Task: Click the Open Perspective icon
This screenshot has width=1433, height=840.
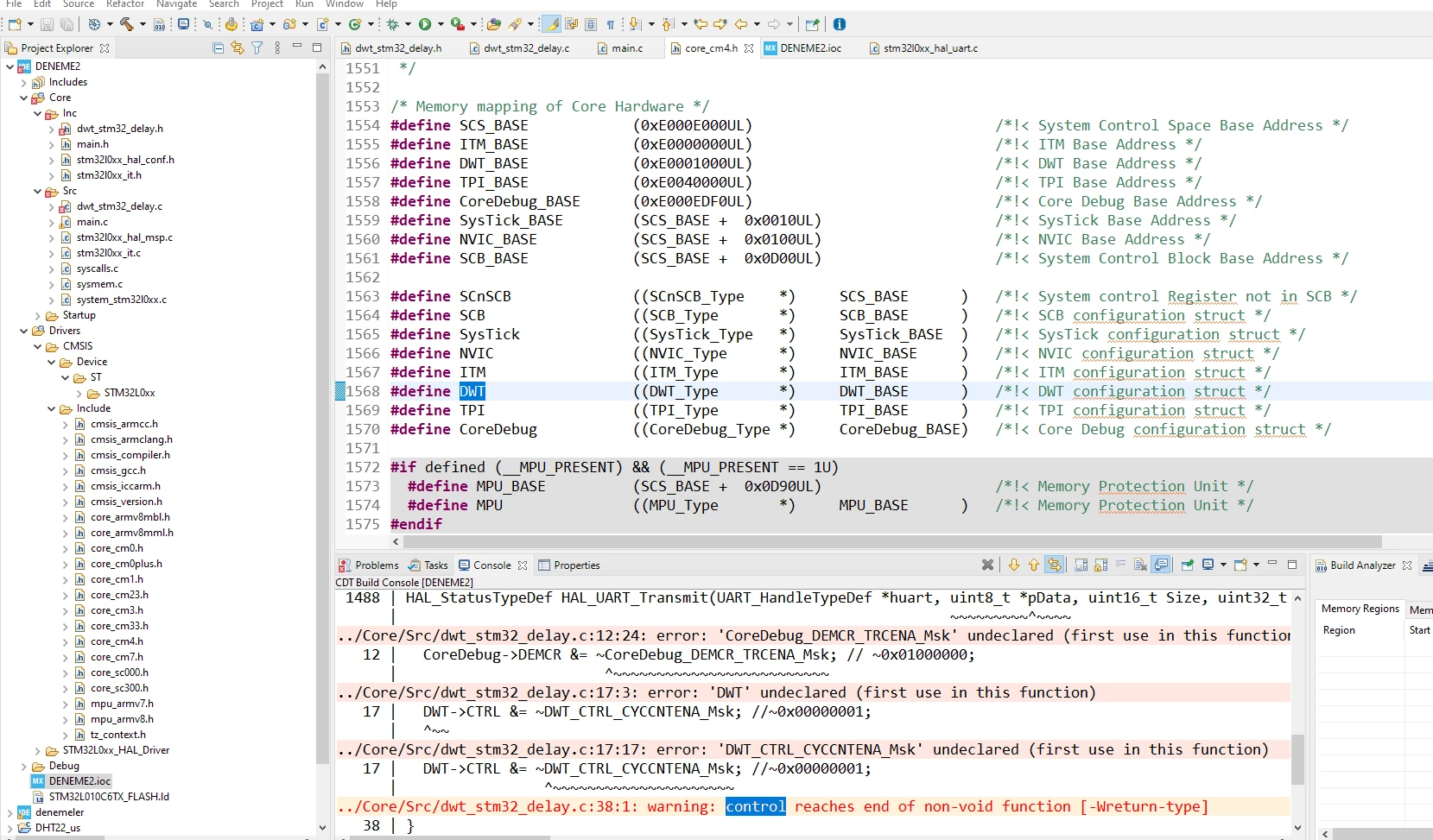Action: click(812, 24)
